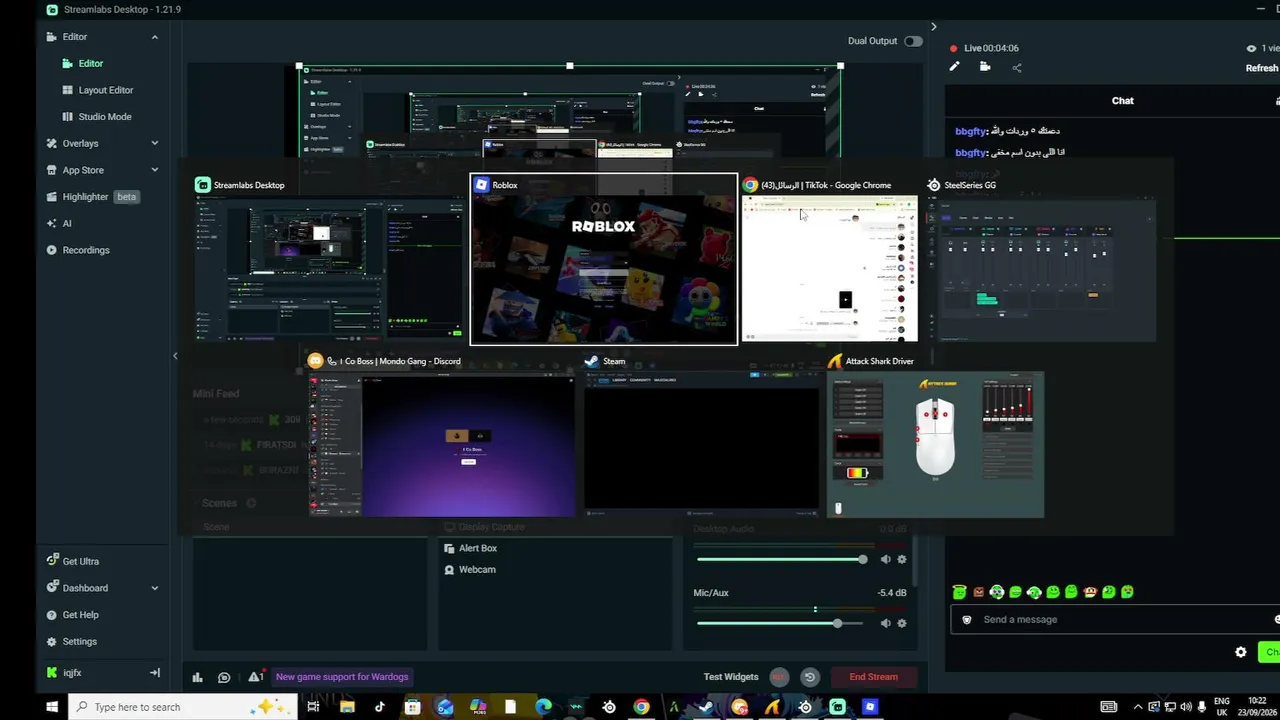Mute the Mic/Aux audio source
Viewport: 1280px width, 720px height.
885,623
